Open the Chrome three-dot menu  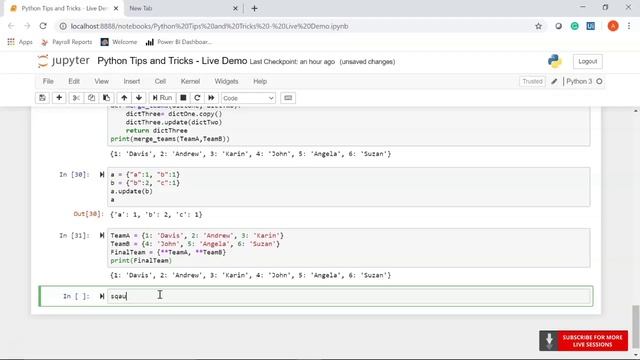click(629, 26)
